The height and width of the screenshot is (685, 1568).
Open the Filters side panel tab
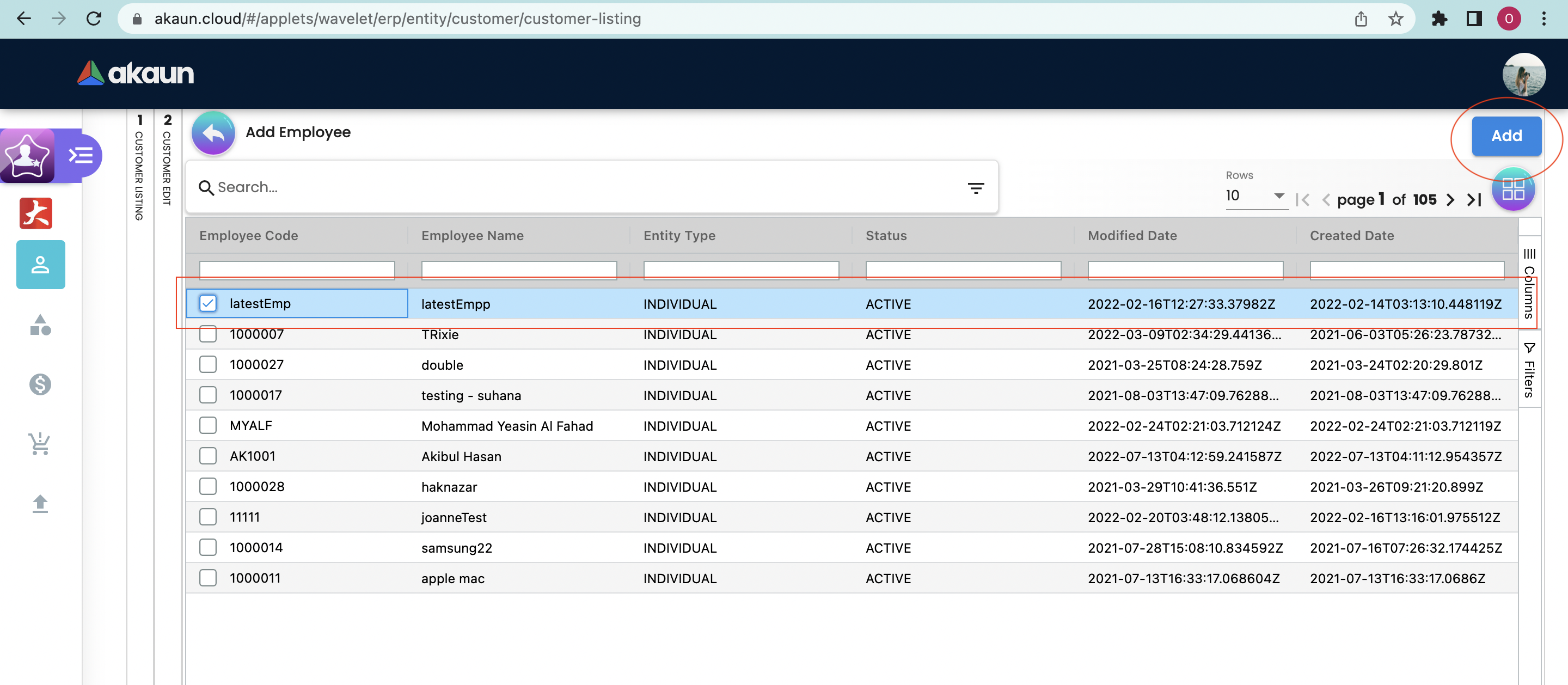tap(1529, 370)
